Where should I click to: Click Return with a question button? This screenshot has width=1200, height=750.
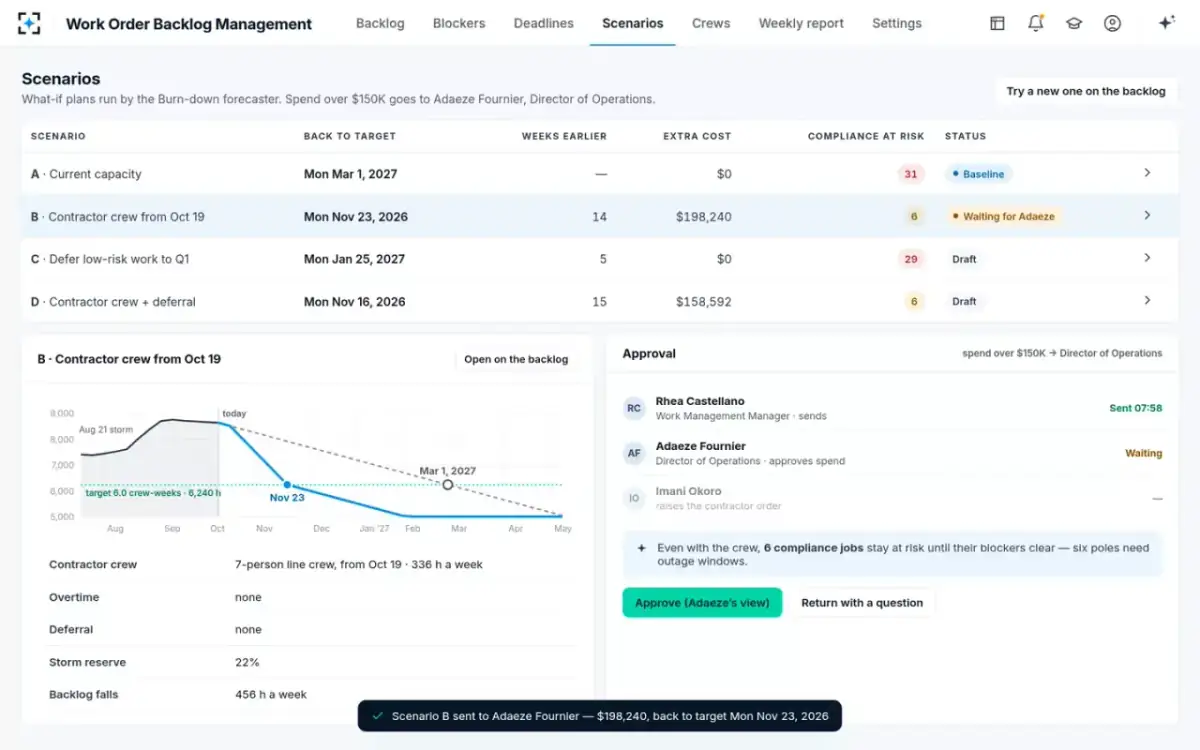click(862, 603)
